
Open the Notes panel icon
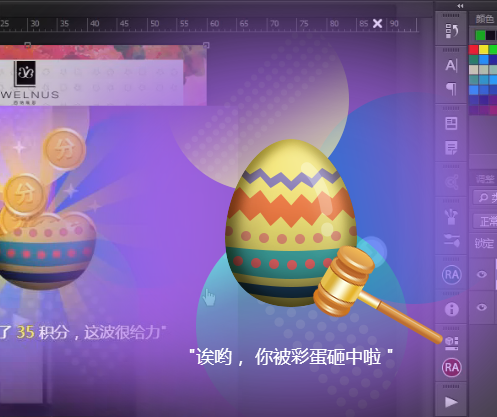(x=451, y=148)
